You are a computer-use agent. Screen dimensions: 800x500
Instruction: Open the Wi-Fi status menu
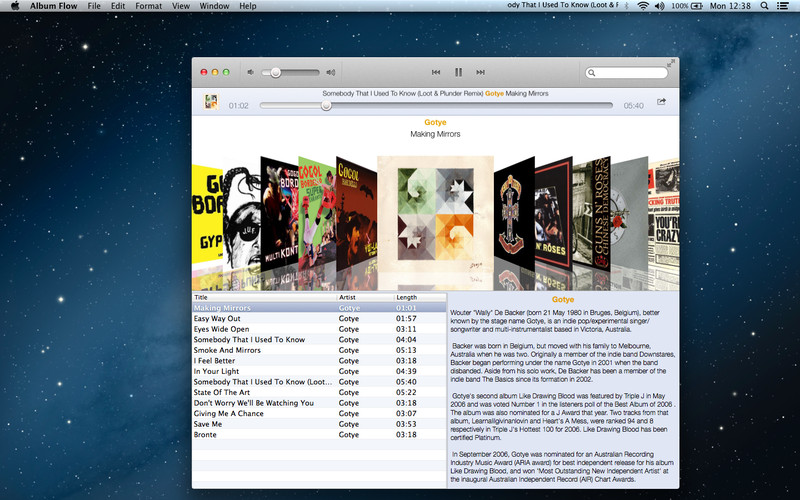tap(643, 6)
